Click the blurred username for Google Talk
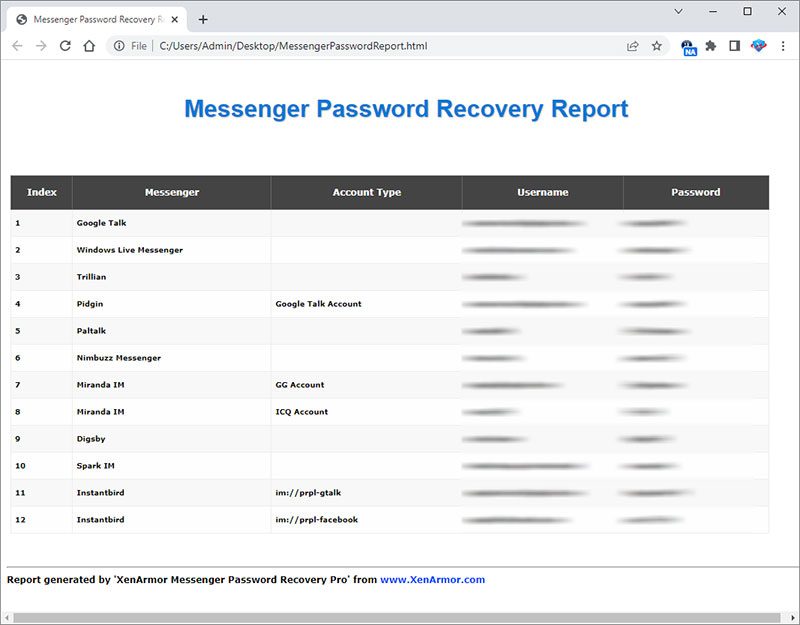The height and width of the screenshot is (625, 800). (x=524, y=223)
